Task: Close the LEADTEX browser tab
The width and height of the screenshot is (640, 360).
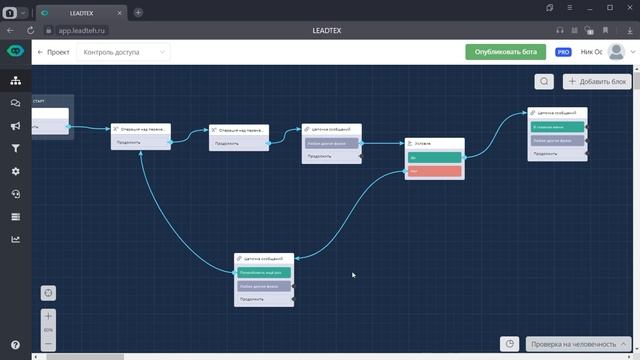Action: [119, 13]
